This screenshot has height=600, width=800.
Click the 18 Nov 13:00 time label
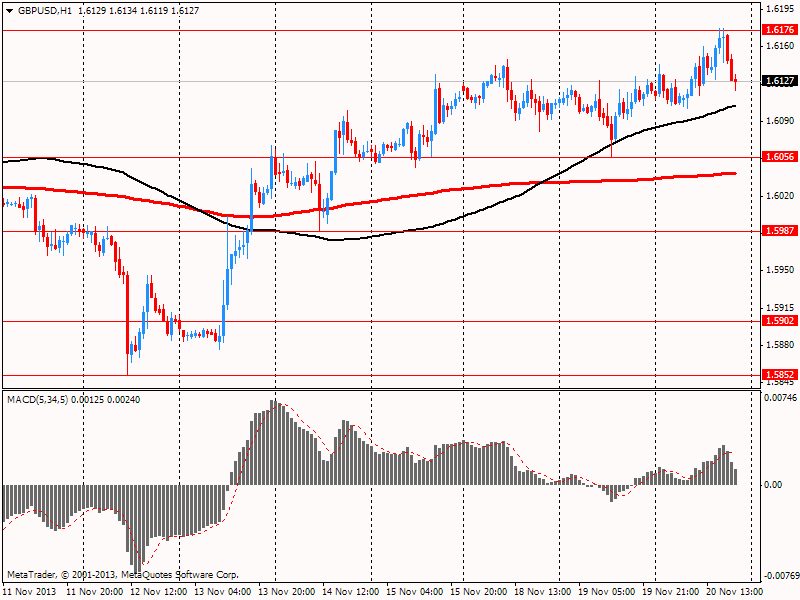(543, 592)
